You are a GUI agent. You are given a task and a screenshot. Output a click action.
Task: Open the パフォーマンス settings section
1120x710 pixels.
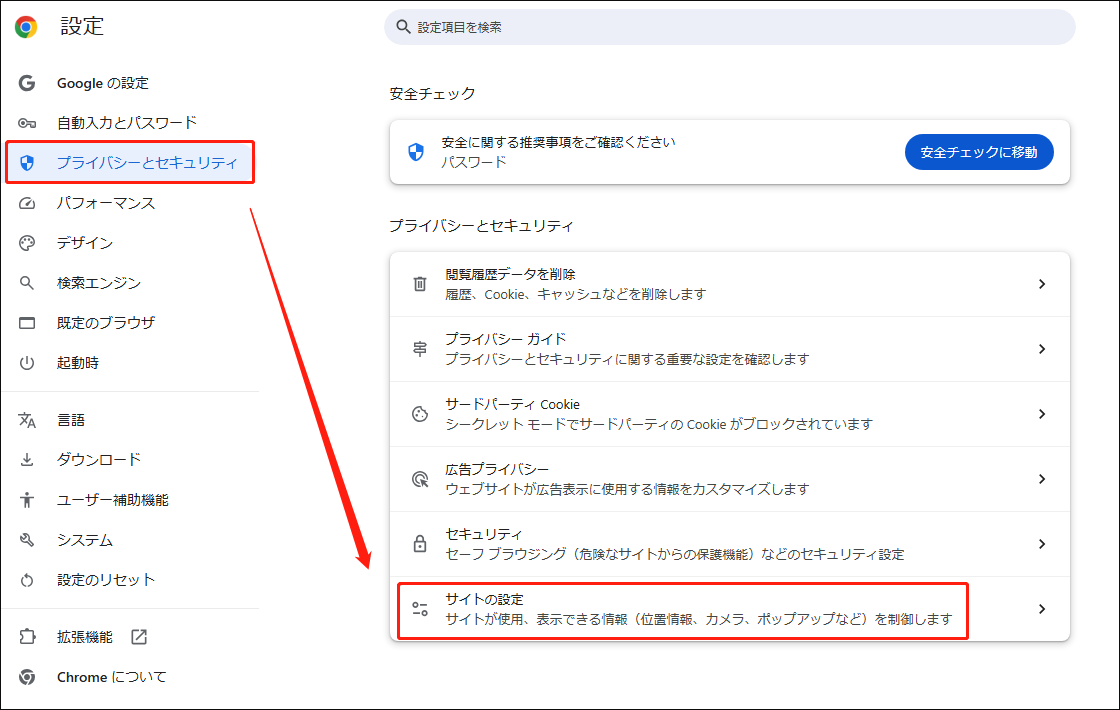pyautogui.click(x=106, y=203)
